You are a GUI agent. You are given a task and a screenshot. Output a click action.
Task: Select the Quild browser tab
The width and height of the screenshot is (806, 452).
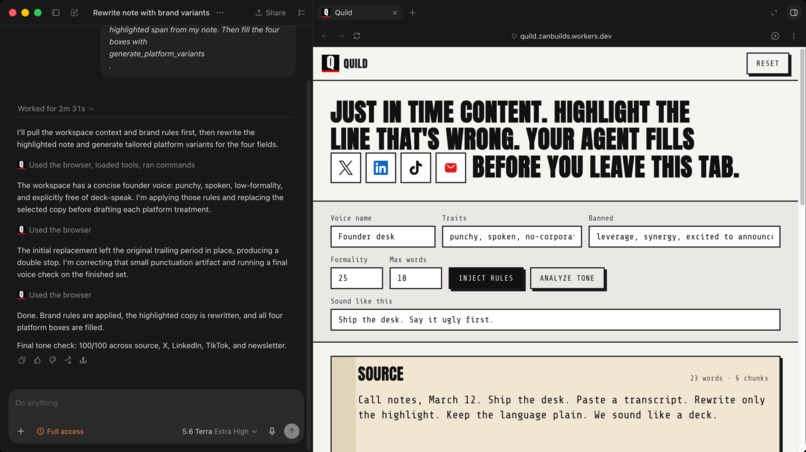[x=359, y=12]
